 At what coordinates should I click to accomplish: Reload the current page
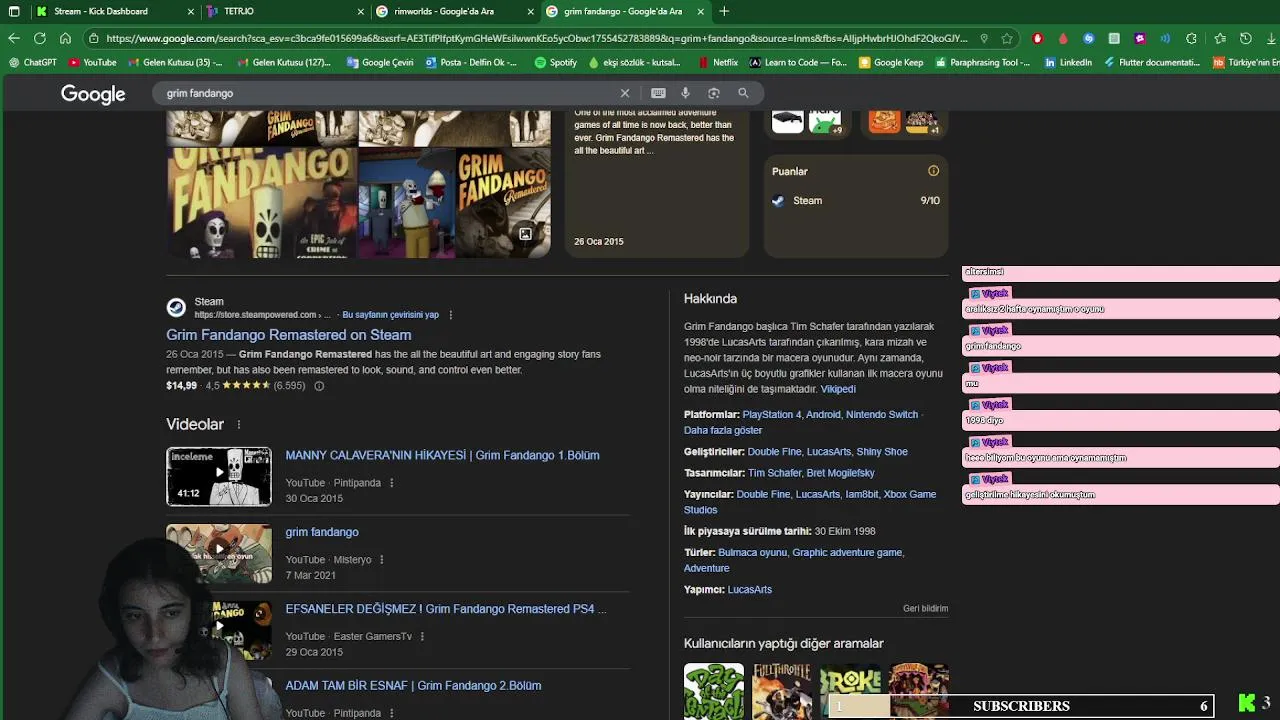pyautogui.click(x=40, y=38)
